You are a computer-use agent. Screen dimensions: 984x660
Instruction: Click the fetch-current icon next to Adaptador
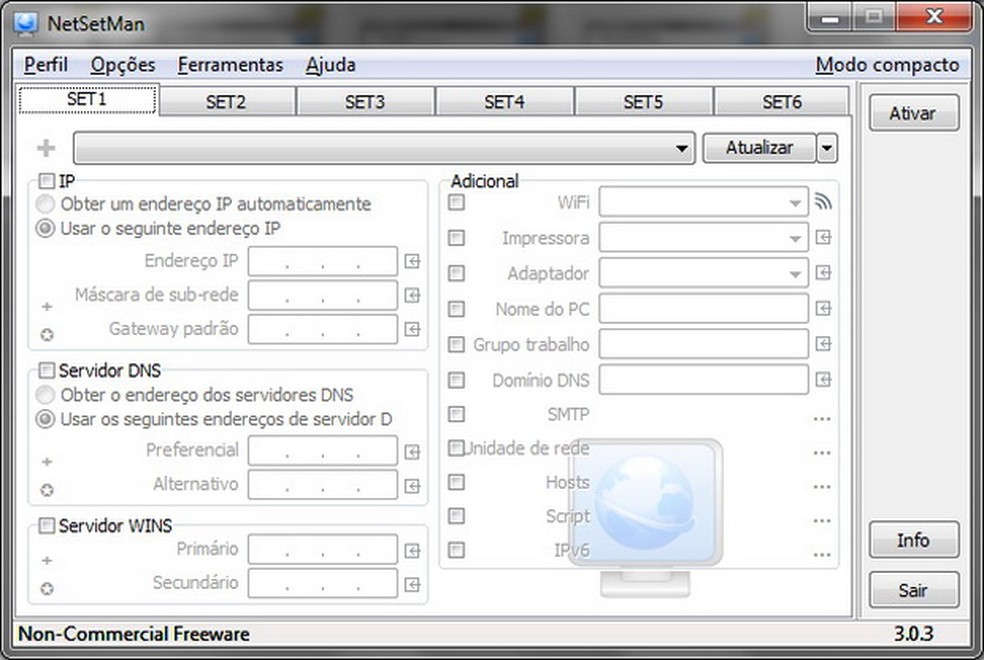823,272
